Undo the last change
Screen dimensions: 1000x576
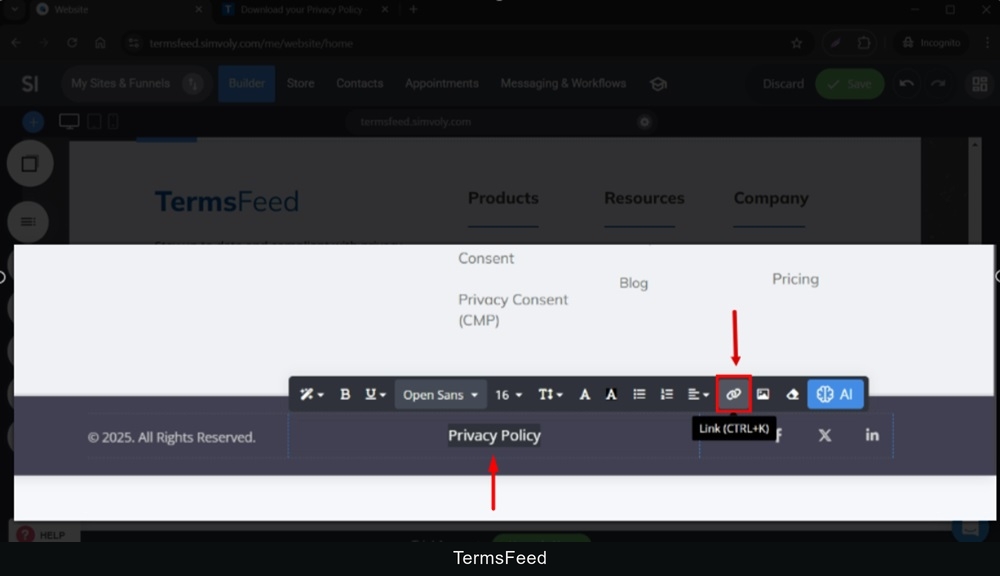tap(906, 84)
